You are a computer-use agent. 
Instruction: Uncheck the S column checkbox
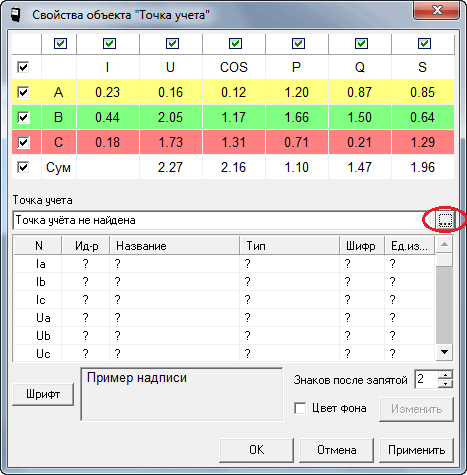[x=424, y=43]
